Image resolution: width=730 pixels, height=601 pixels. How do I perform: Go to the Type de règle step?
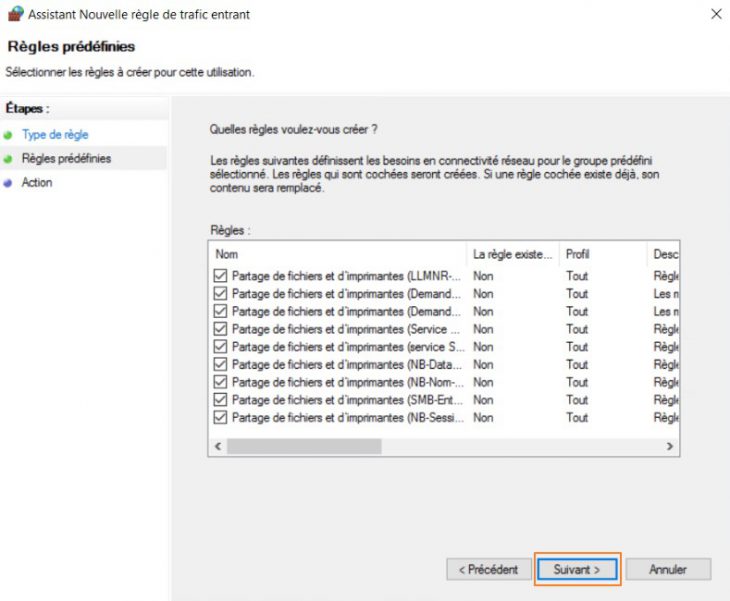pos(55,135)
